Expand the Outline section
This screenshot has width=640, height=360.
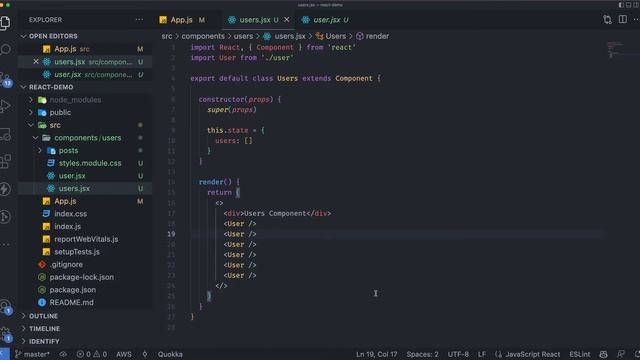click(x=43, y=316)
